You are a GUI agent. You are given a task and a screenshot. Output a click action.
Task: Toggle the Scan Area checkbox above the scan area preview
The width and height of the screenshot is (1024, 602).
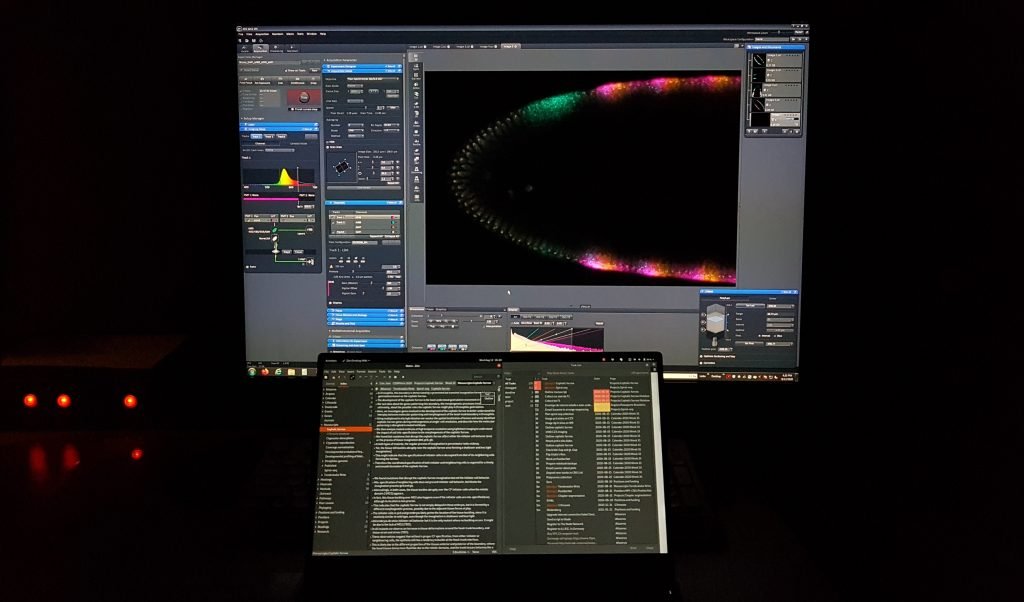click(x=328, y=147)
